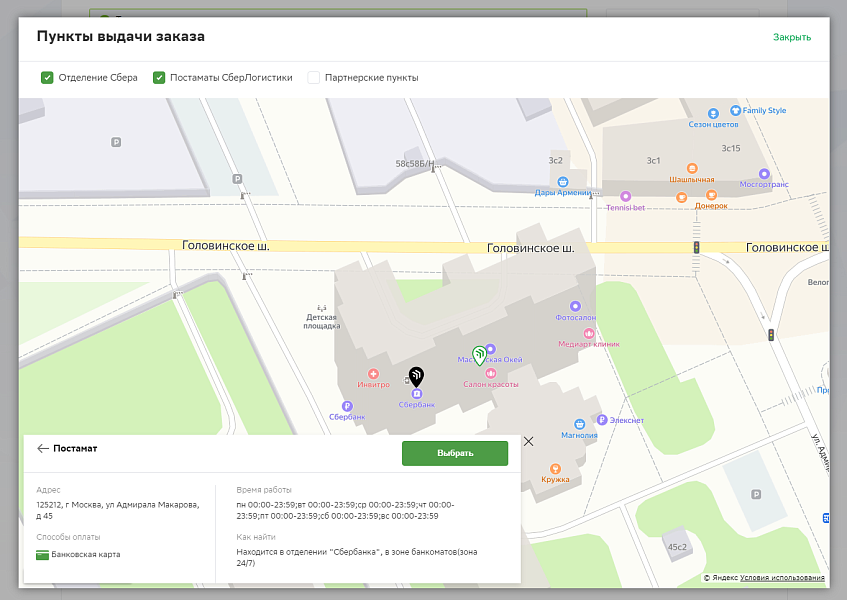Screen dimensions: 847x600
Task: Click the Элекснет payment terminal icon
Action: (599, 421)
